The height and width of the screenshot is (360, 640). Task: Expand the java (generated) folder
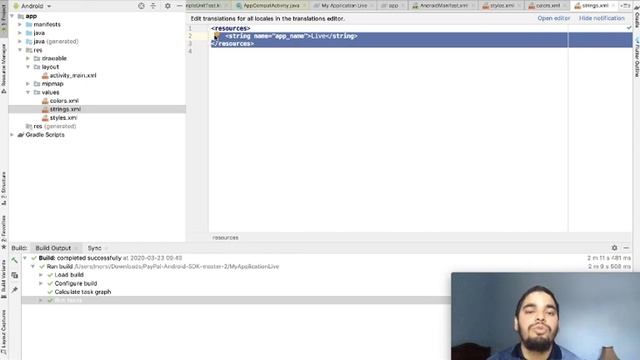[x=20, y=42]
